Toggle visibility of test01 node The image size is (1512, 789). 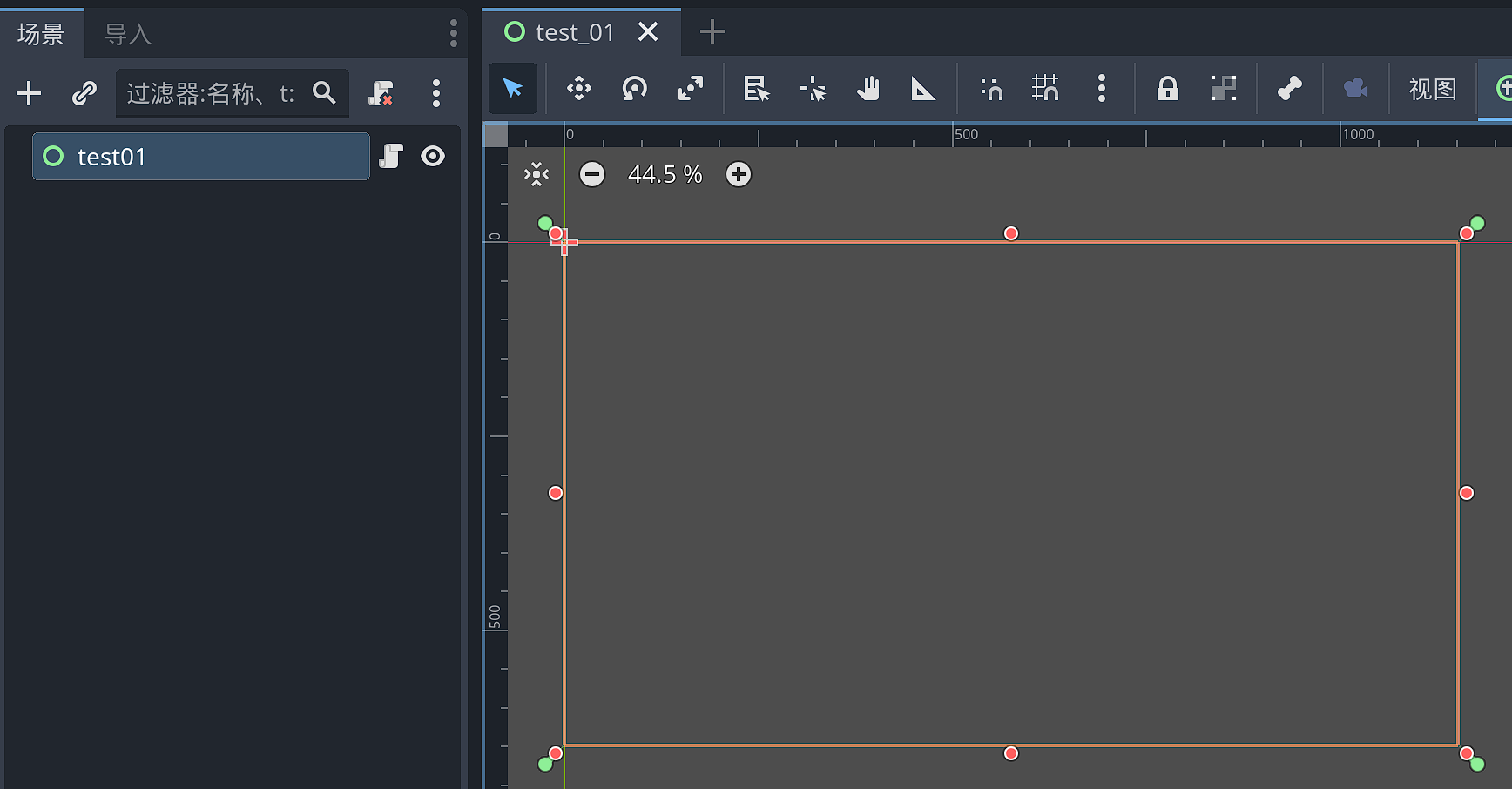(x=433, y=156)
